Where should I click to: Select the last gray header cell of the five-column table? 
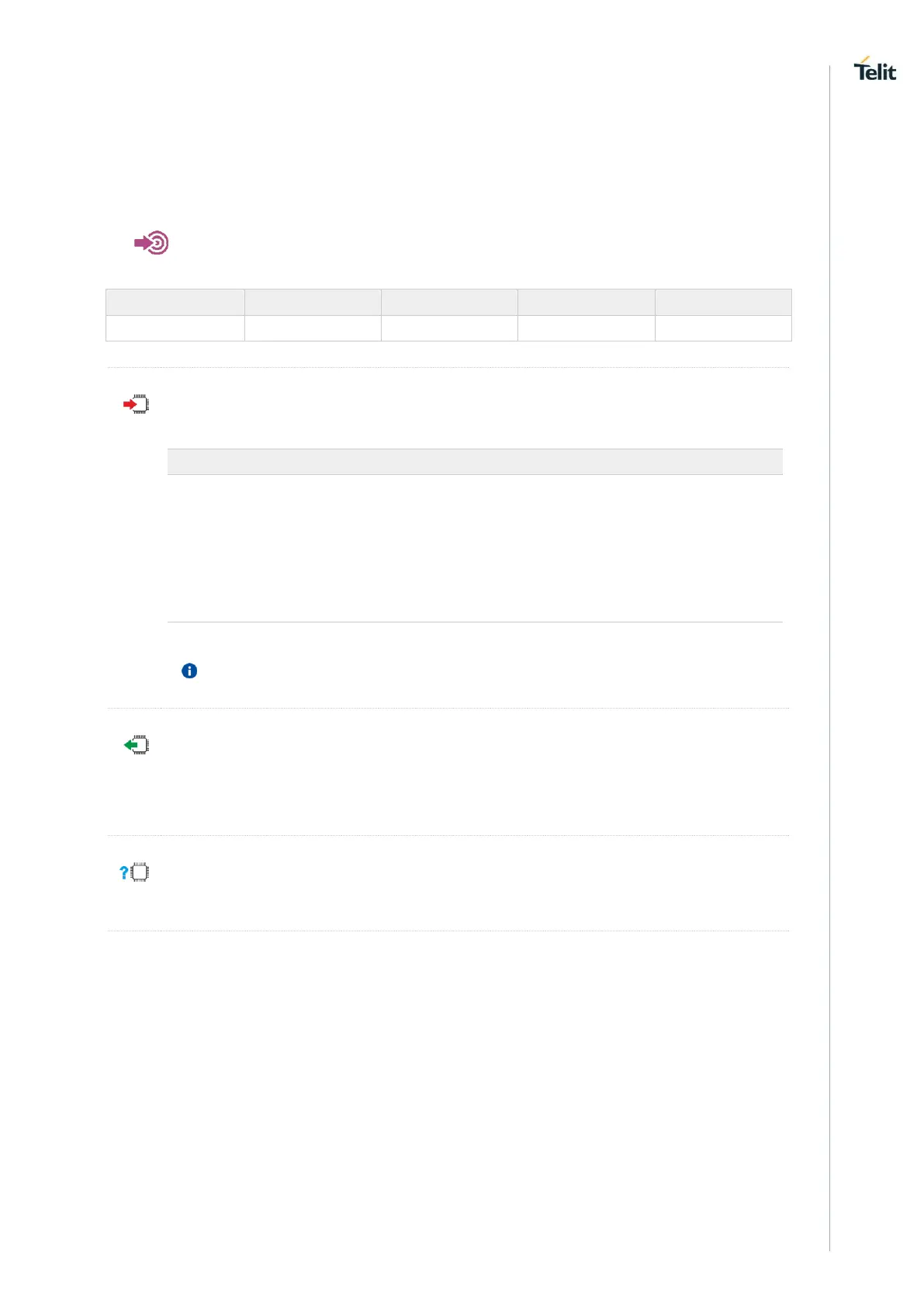click(723, 302)
